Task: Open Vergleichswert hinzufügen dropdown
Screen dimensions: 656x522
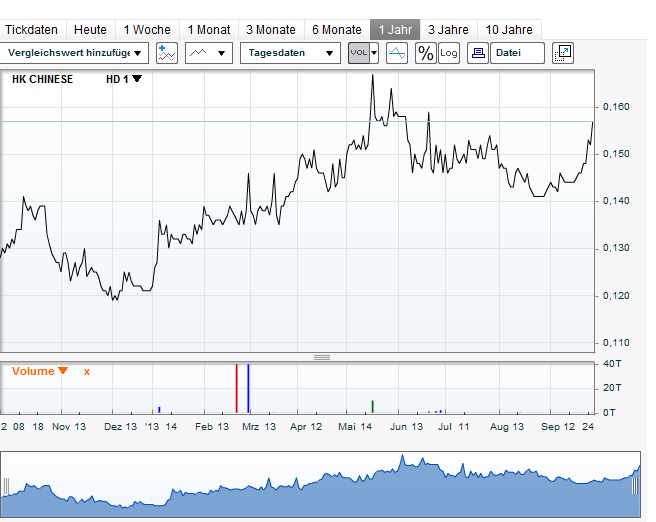Action: pyautogui.click(x=74, y=53)
